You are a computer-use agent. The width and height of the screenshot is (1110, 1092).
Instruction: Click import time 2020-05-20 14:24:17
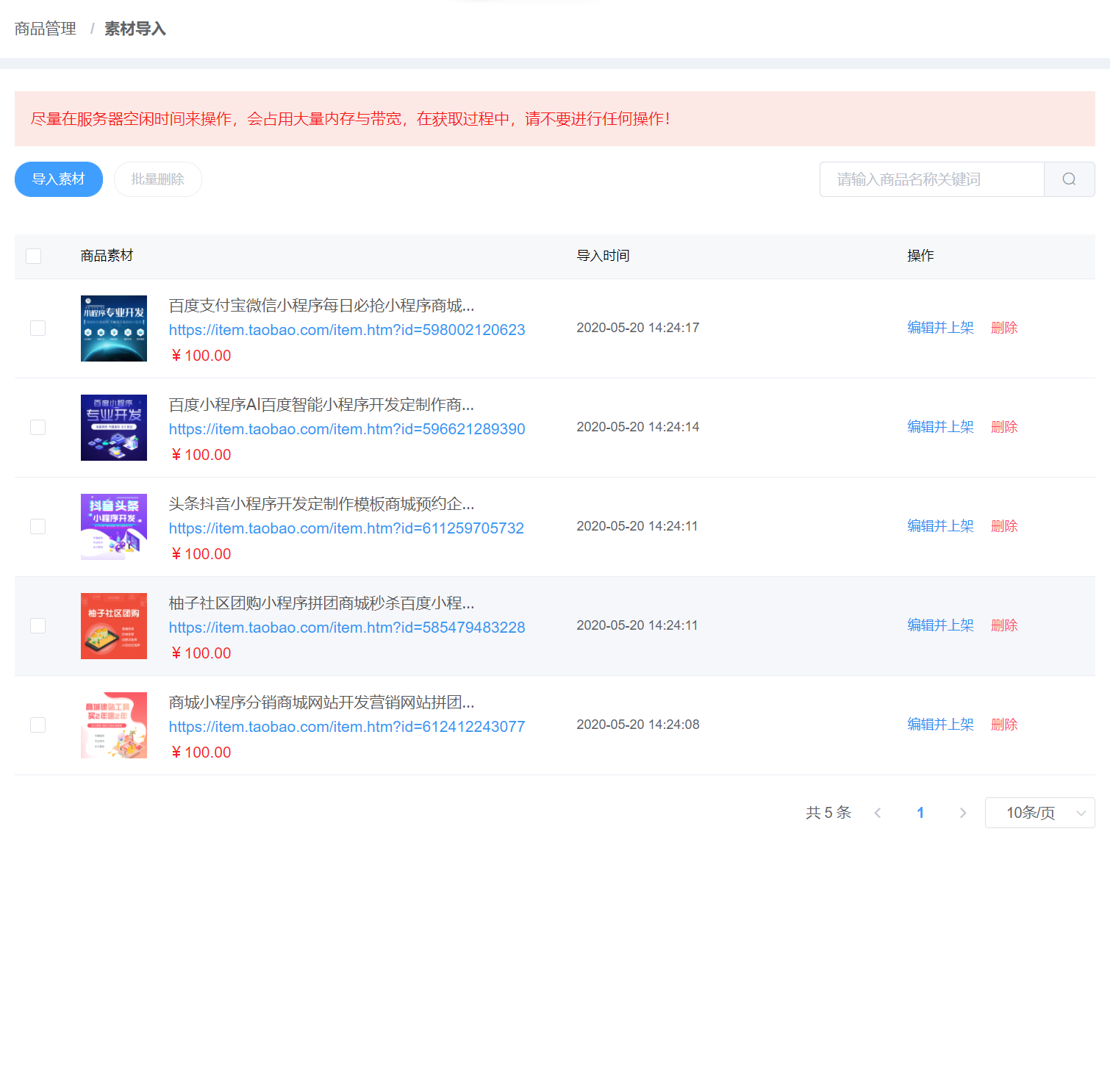click(638, 328)
